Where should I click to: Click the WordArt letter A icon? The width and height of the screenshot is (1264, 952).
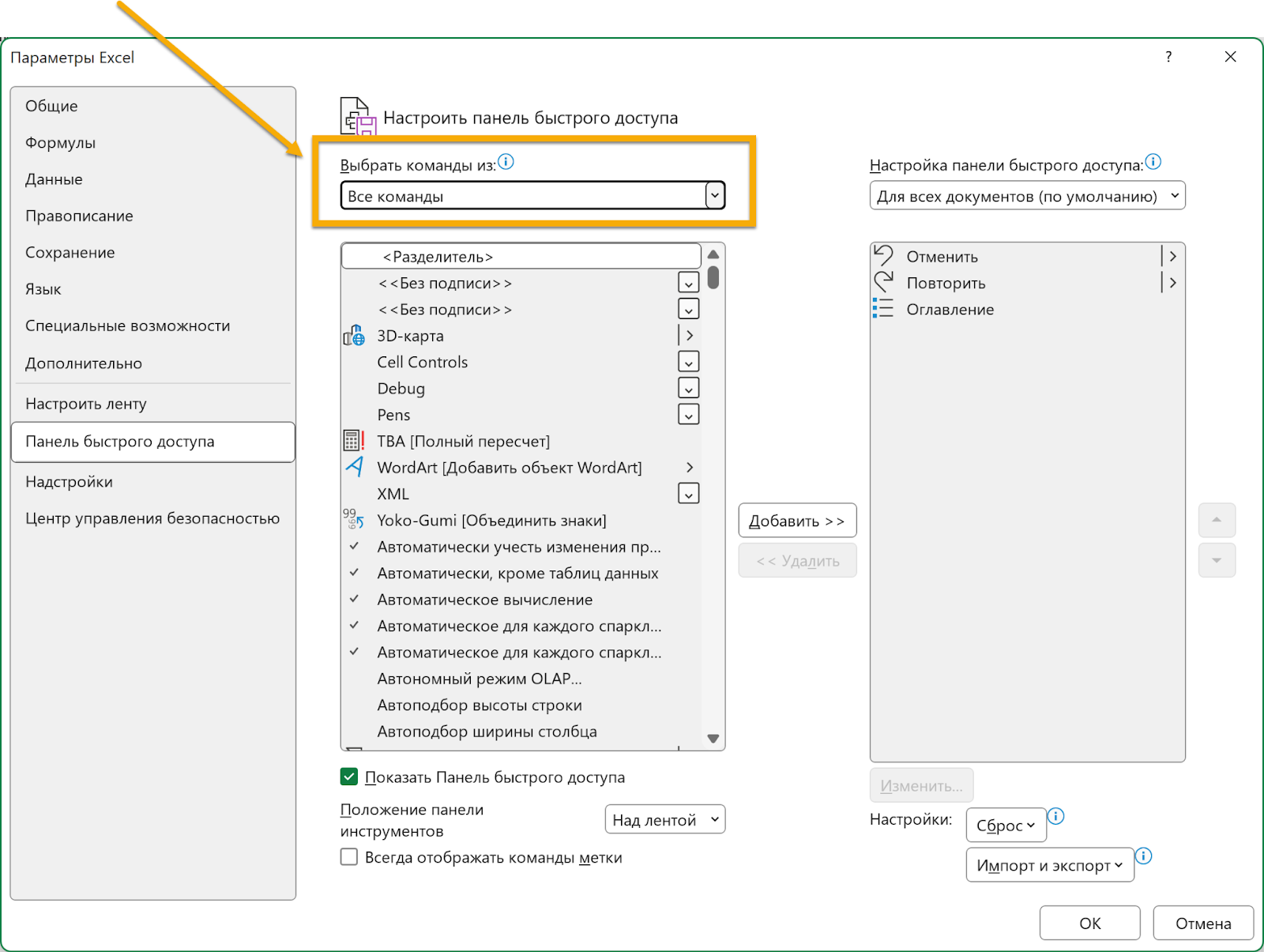[355, 467]
